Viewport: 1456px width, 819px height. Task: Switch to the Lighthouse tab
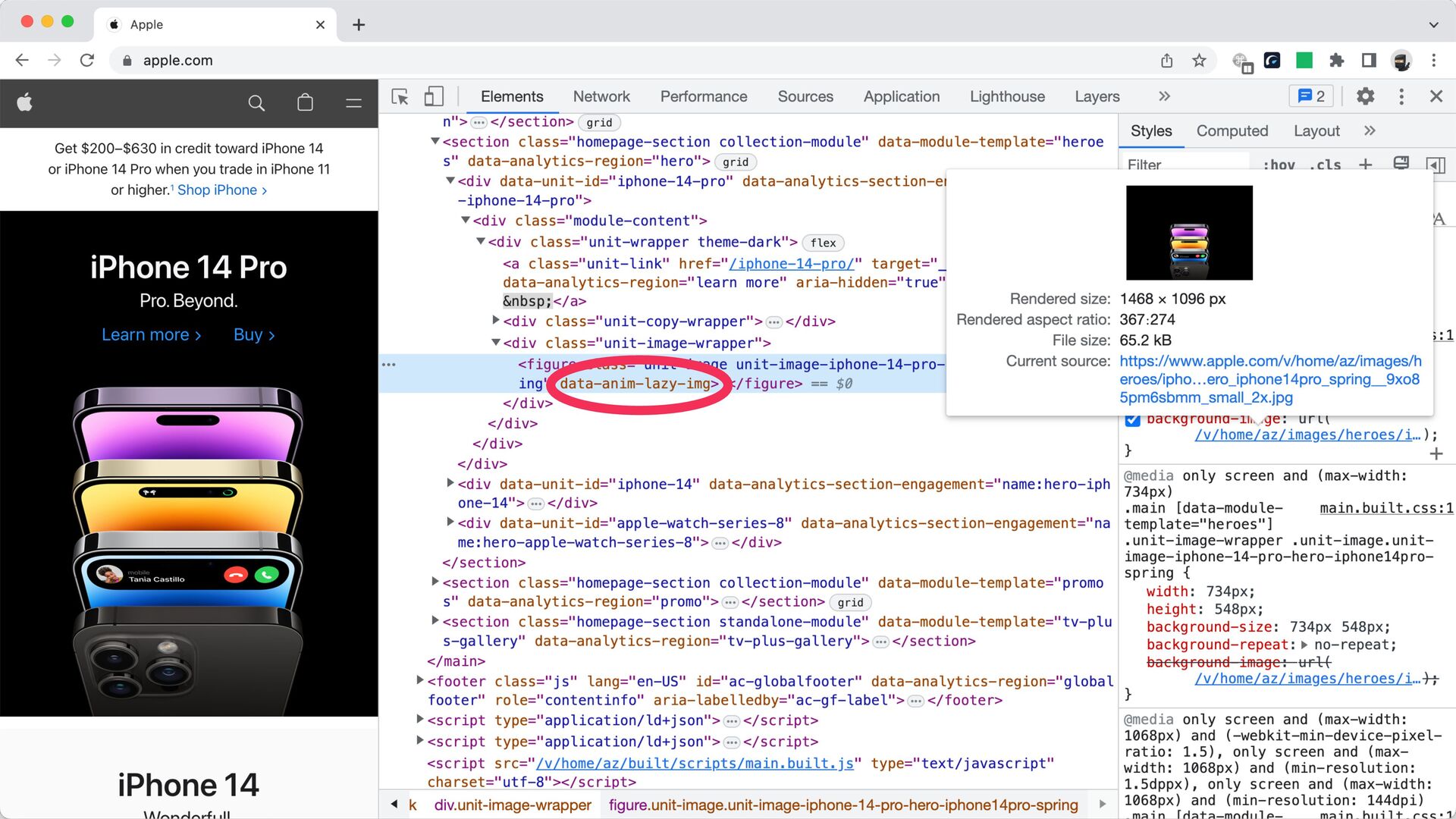coord(1007,96)
